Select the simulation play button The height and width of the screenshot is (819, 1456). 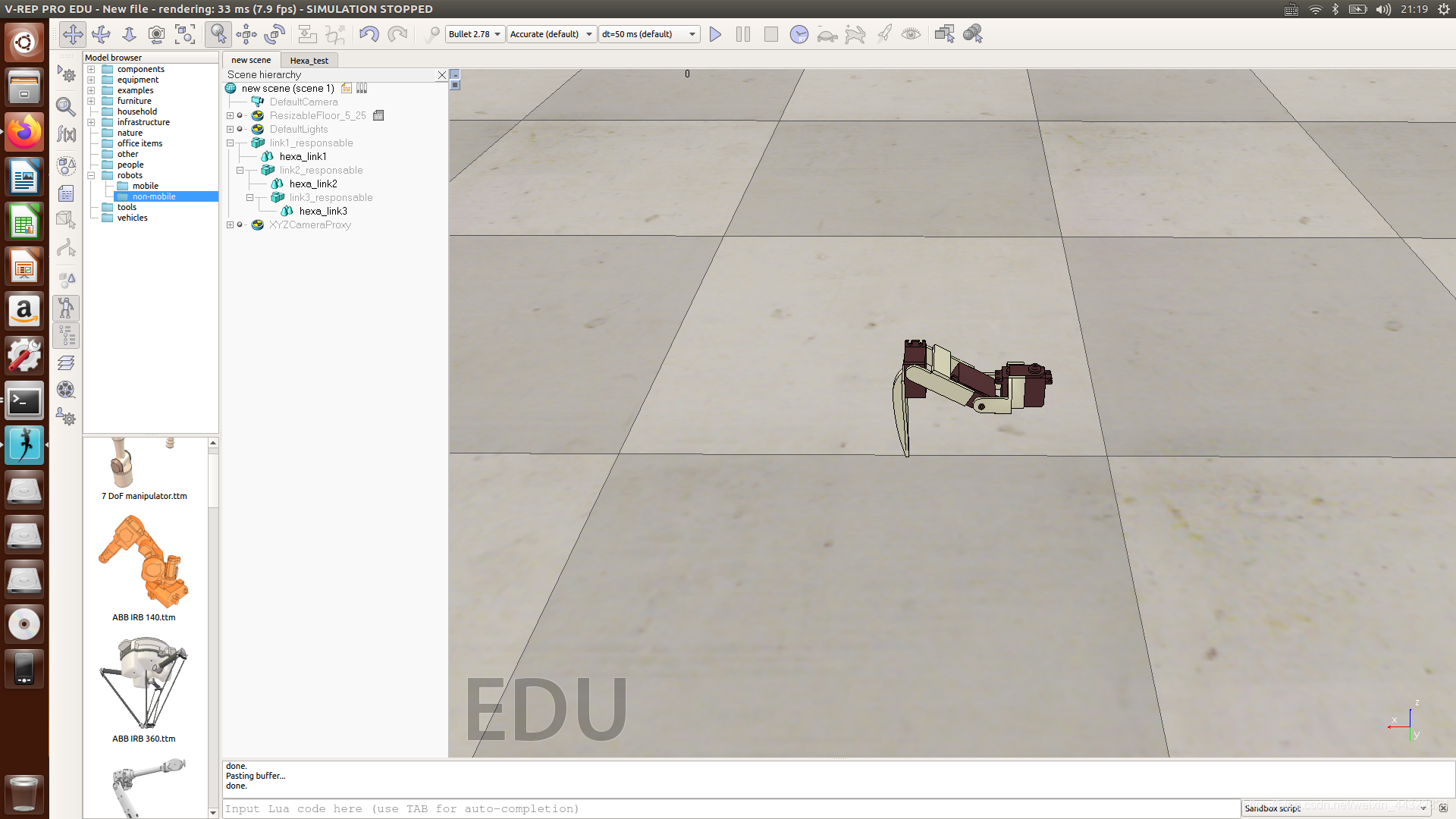(x=714, y=34)
